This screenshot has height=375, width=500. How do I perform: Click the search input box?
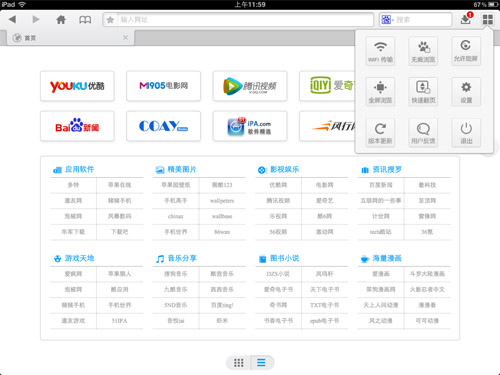tap(422, 20)
